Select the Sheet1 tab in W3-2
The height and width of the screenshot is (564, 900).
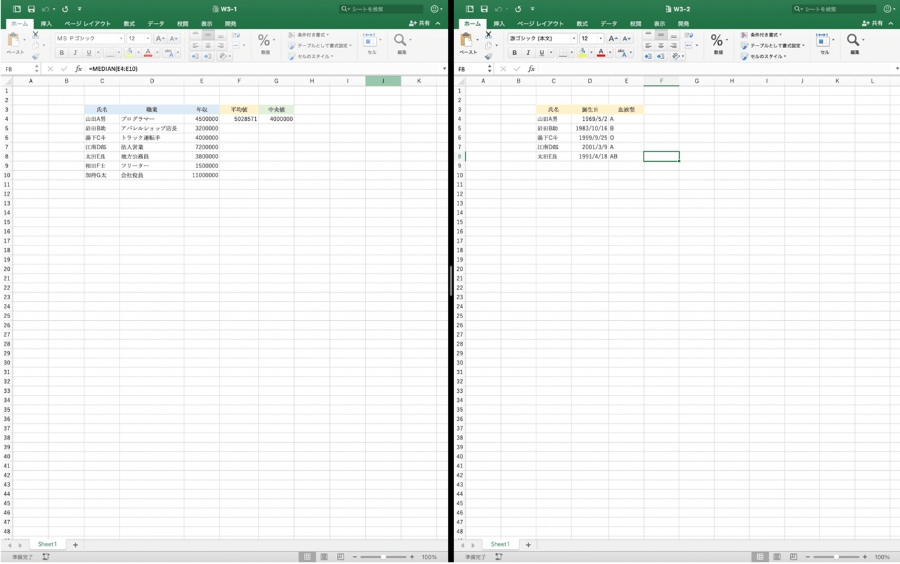pyautogui.click(x=500, y=544)
